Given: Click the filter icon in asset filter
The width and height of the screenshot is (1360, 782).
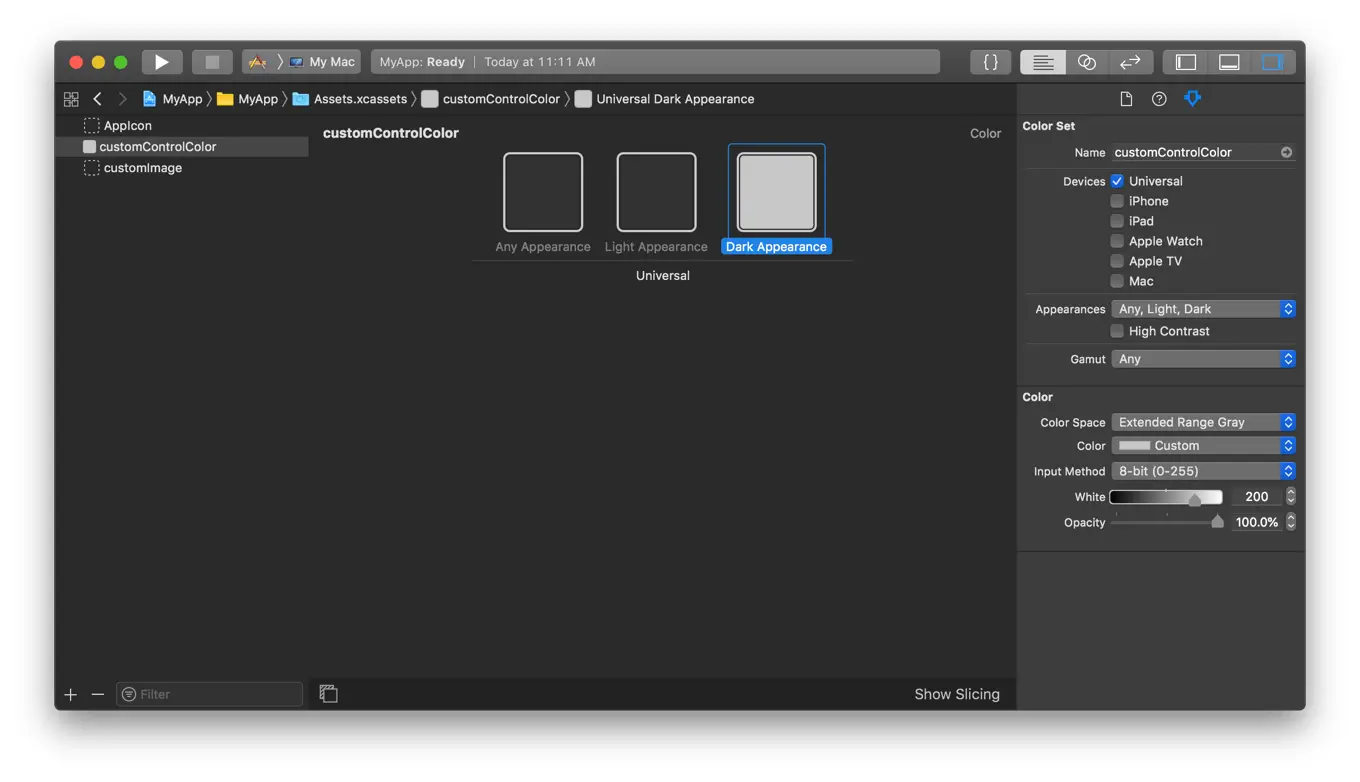Looking at the screenshot, I should (129, 694).
